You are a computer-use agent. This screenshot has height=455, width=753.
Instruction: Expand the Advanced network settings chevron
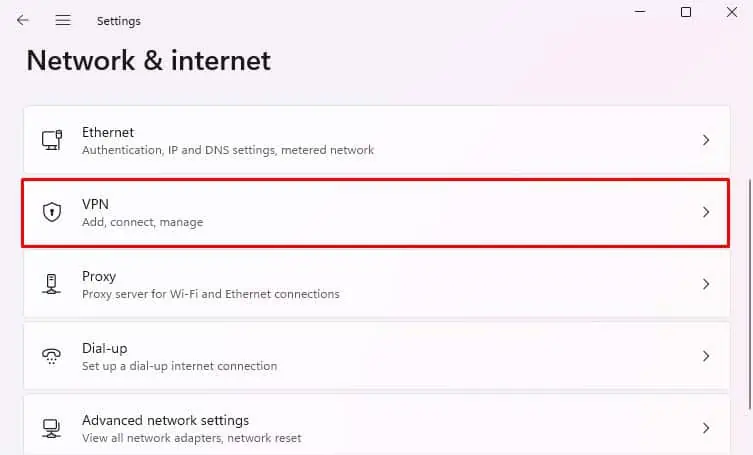[x=706, y=428]
